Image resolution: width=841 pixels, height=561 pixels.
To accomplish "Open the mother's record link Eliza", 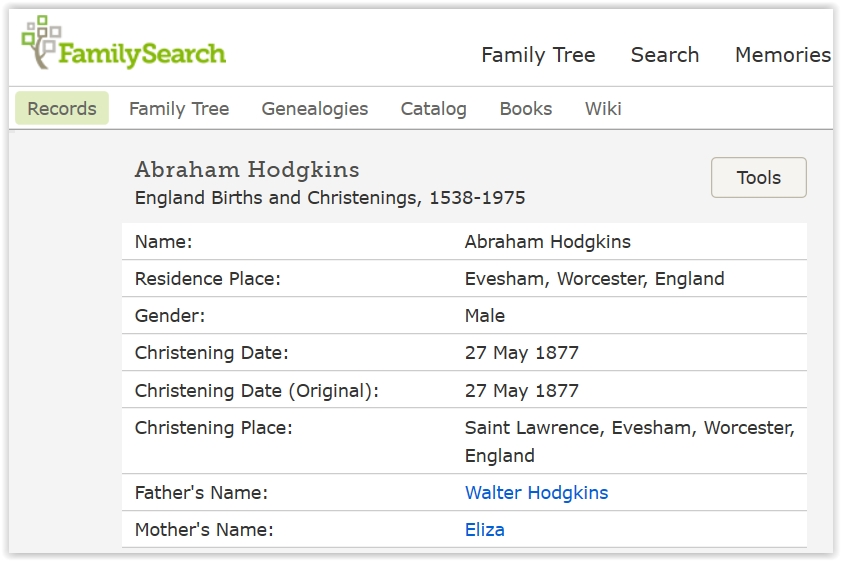I will tap(485, 530).
